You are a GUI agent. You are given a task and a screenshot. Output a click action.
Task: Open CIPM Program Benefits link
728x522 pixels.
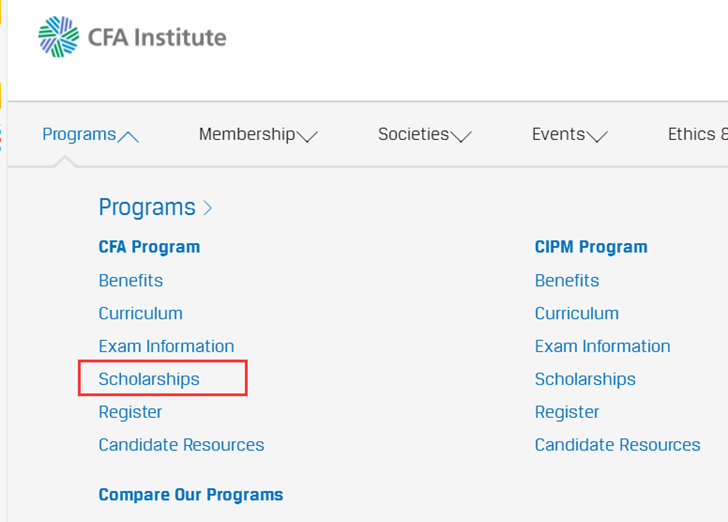567,281
